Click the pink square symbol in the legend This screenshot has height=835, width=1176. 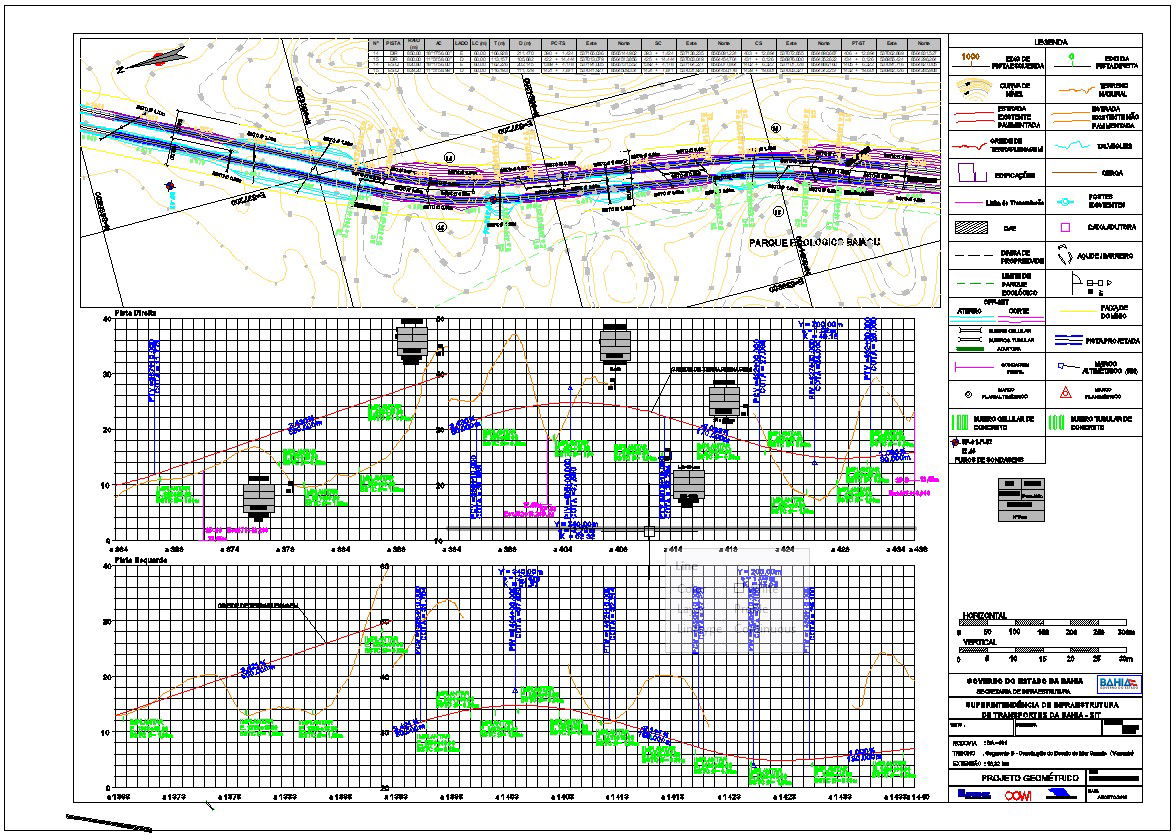pos(1065,228)
